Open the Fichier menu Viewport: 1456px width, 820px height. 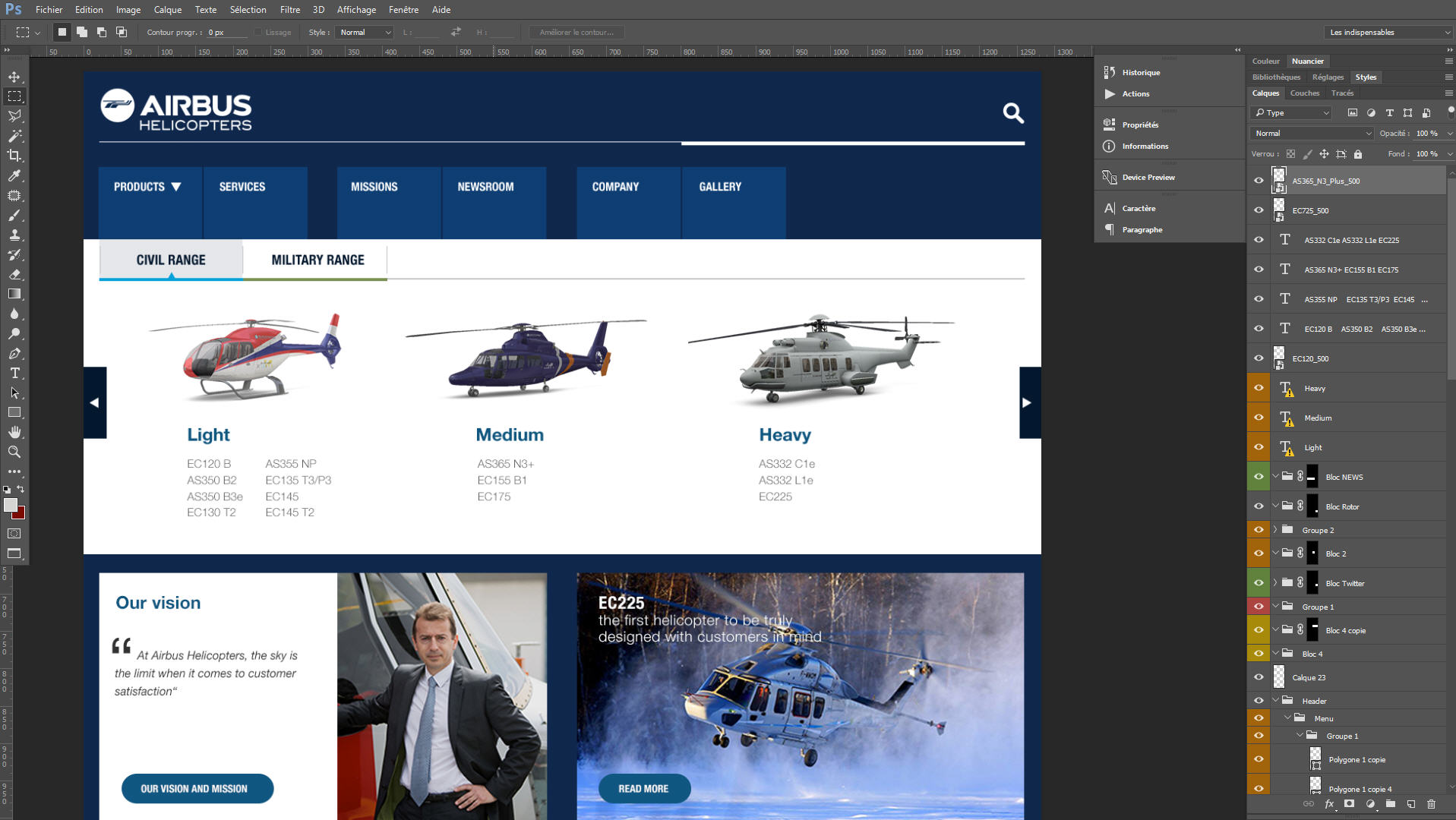point(49,10)
